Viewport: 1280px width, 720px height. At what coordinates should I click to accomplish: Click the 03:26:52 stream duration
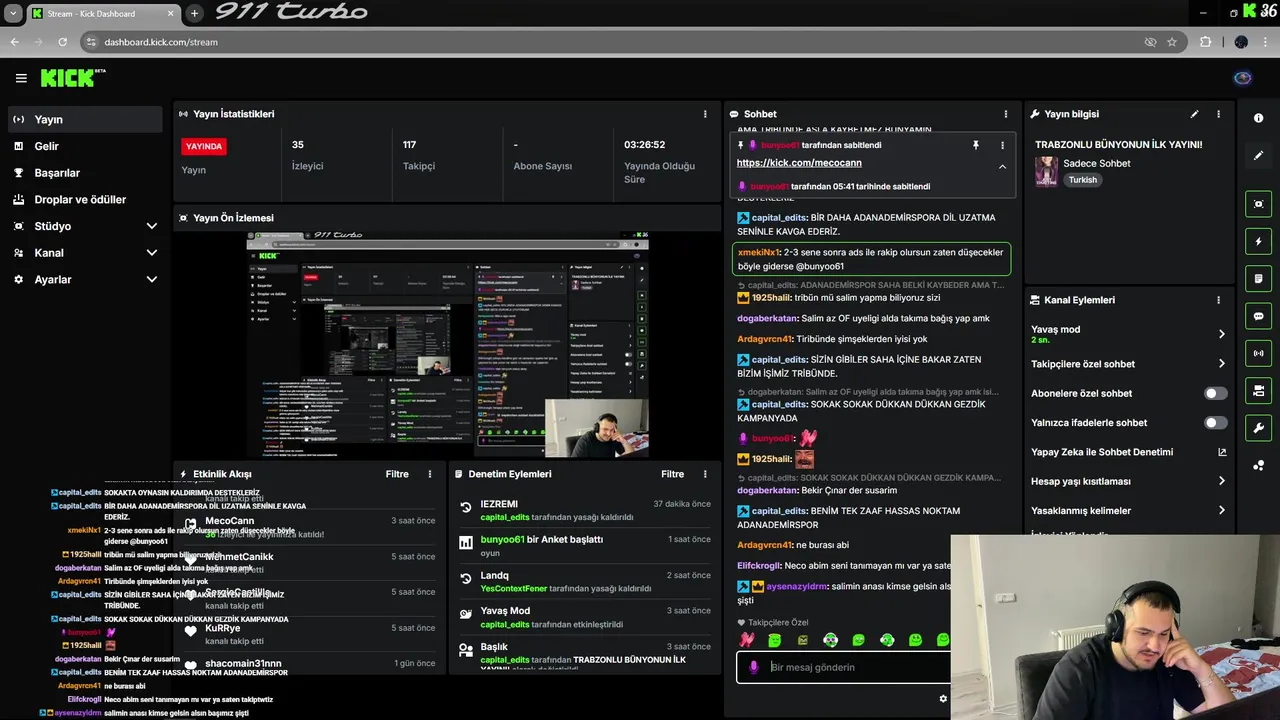(644, 145)
